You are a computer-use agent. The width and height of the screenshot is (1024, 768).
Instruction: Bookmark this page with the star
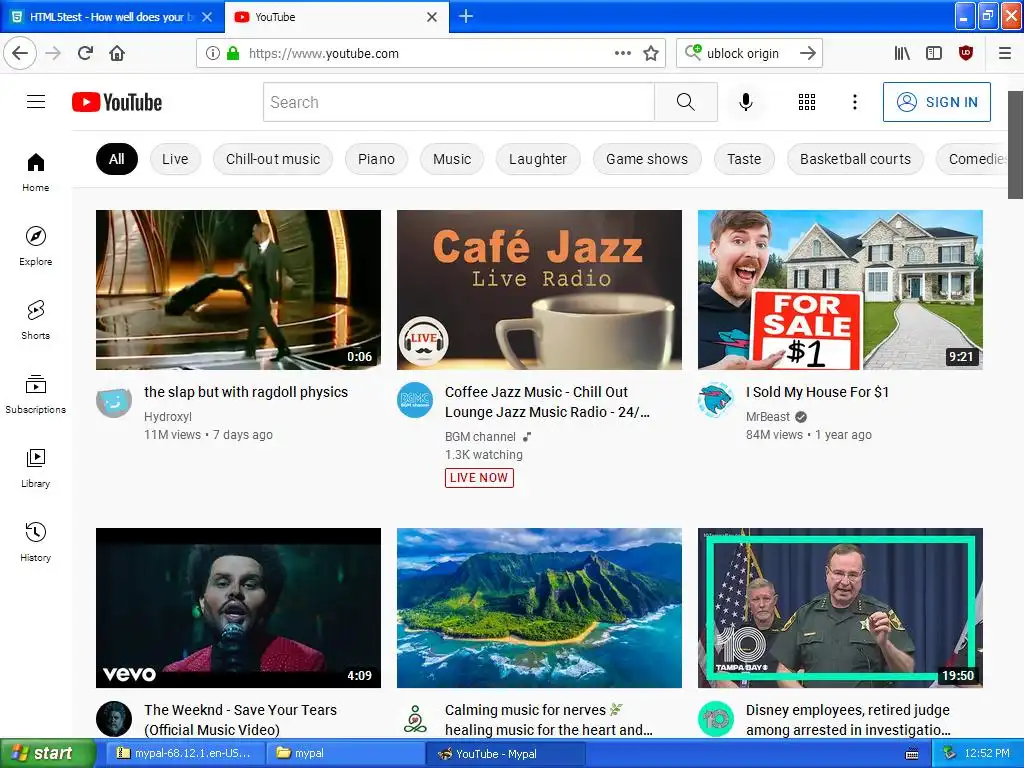(x=650, y=53)
